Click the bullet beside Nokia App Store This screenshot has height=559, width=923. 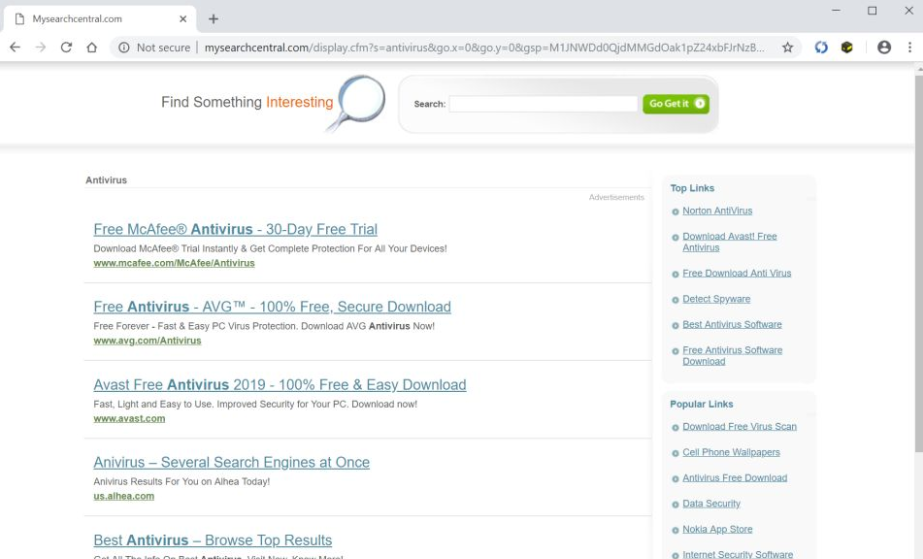point(675,531)
